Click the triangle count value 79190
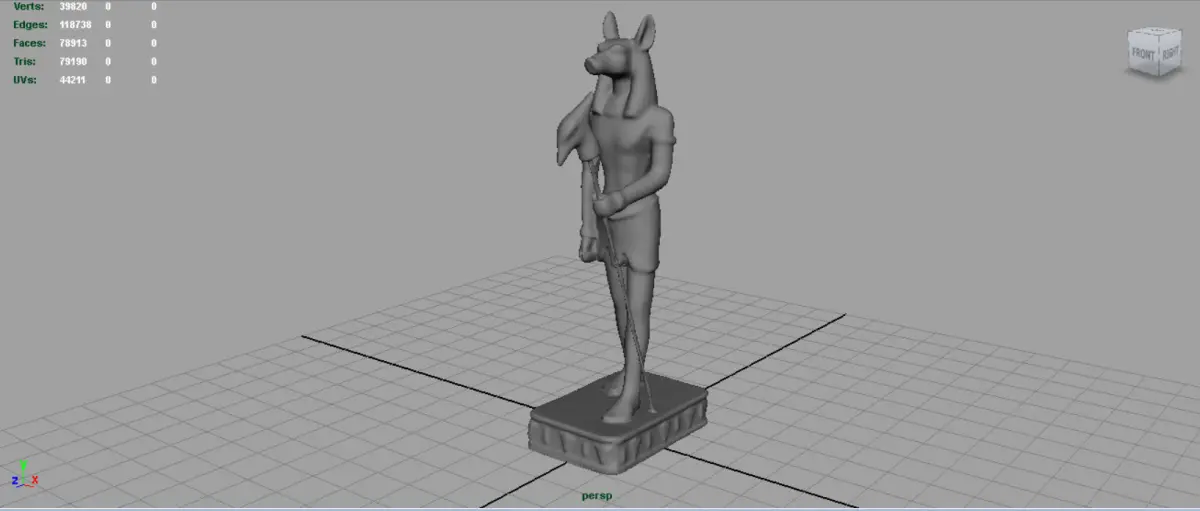The width and height of the screenshot is (1200, 511). [x=74, y=61]
